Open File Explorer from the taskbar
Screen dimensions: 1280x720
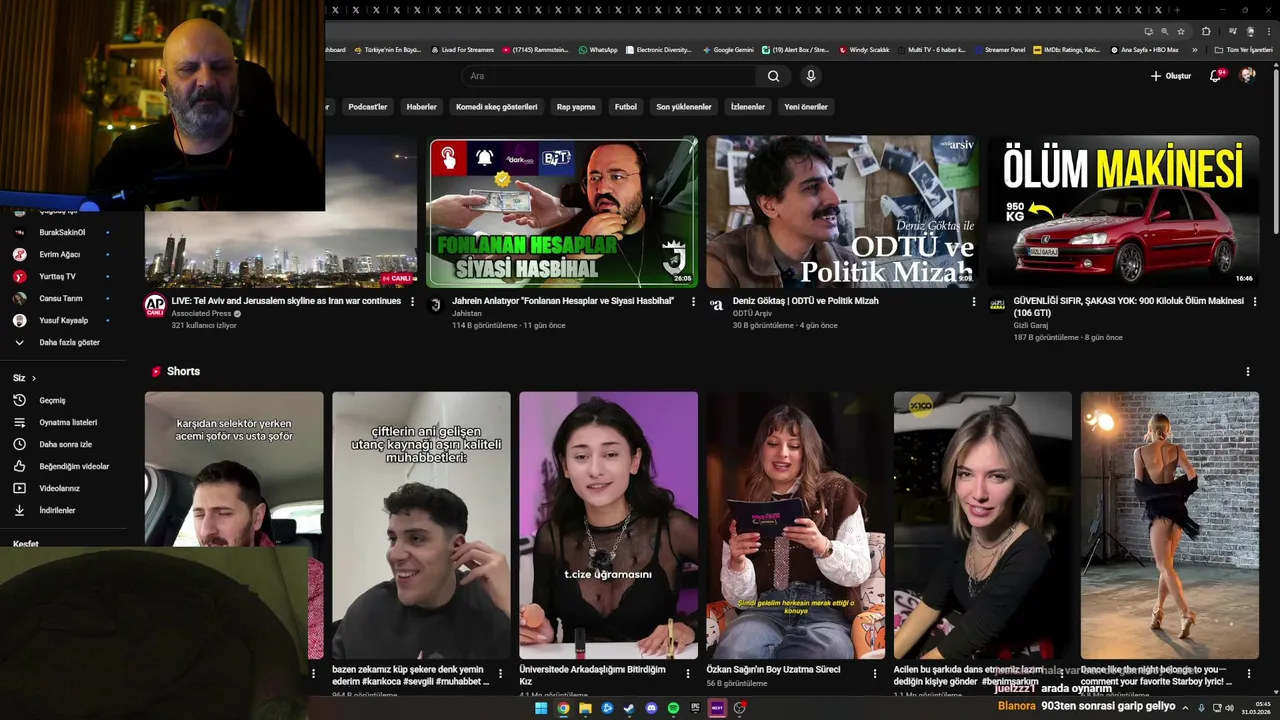(585, 708)
